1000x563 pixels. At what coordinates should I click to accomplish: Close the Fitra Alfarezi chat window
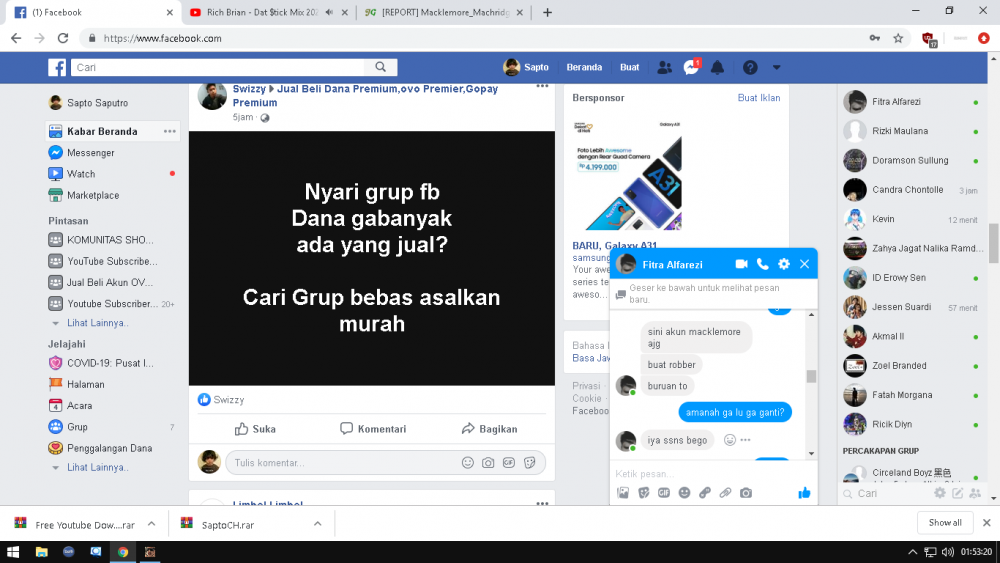coord(804,264)
